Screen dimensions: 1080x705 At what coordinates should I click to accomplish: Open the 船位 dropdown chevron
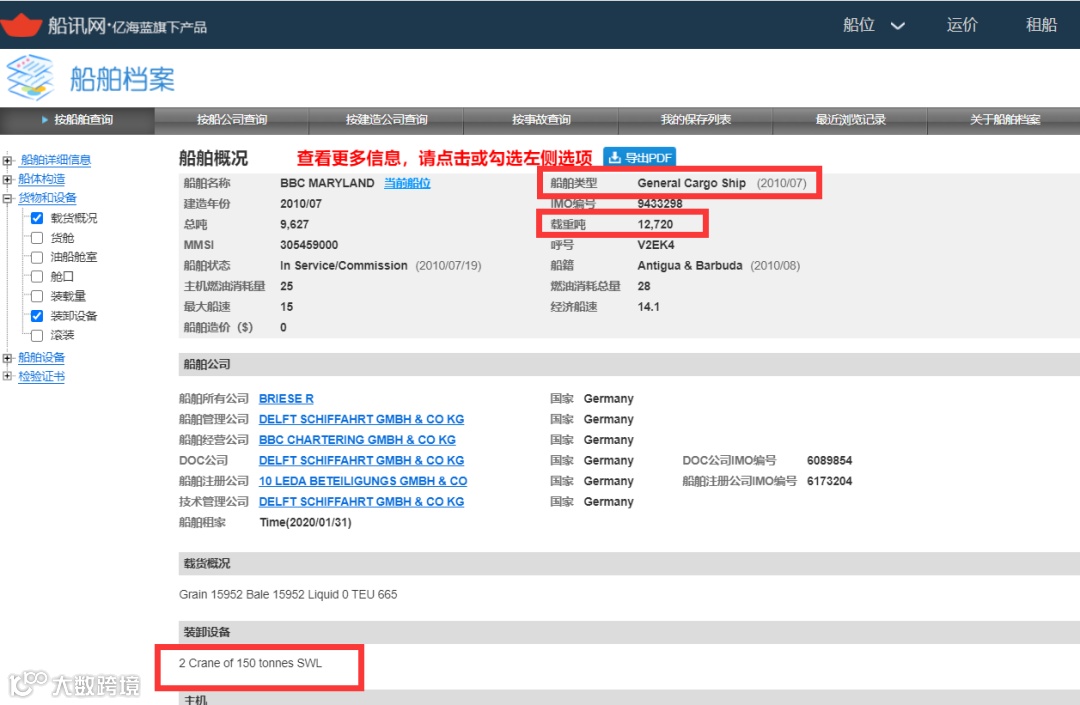[897, 26]
